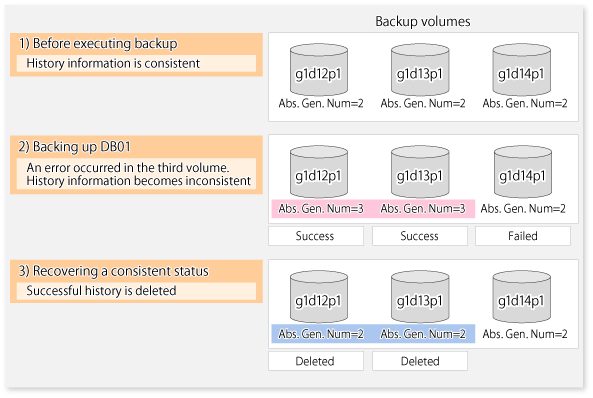Select the g1d12p1 volume in the backing up row
The image size is (593, 398).
(319, 172)
